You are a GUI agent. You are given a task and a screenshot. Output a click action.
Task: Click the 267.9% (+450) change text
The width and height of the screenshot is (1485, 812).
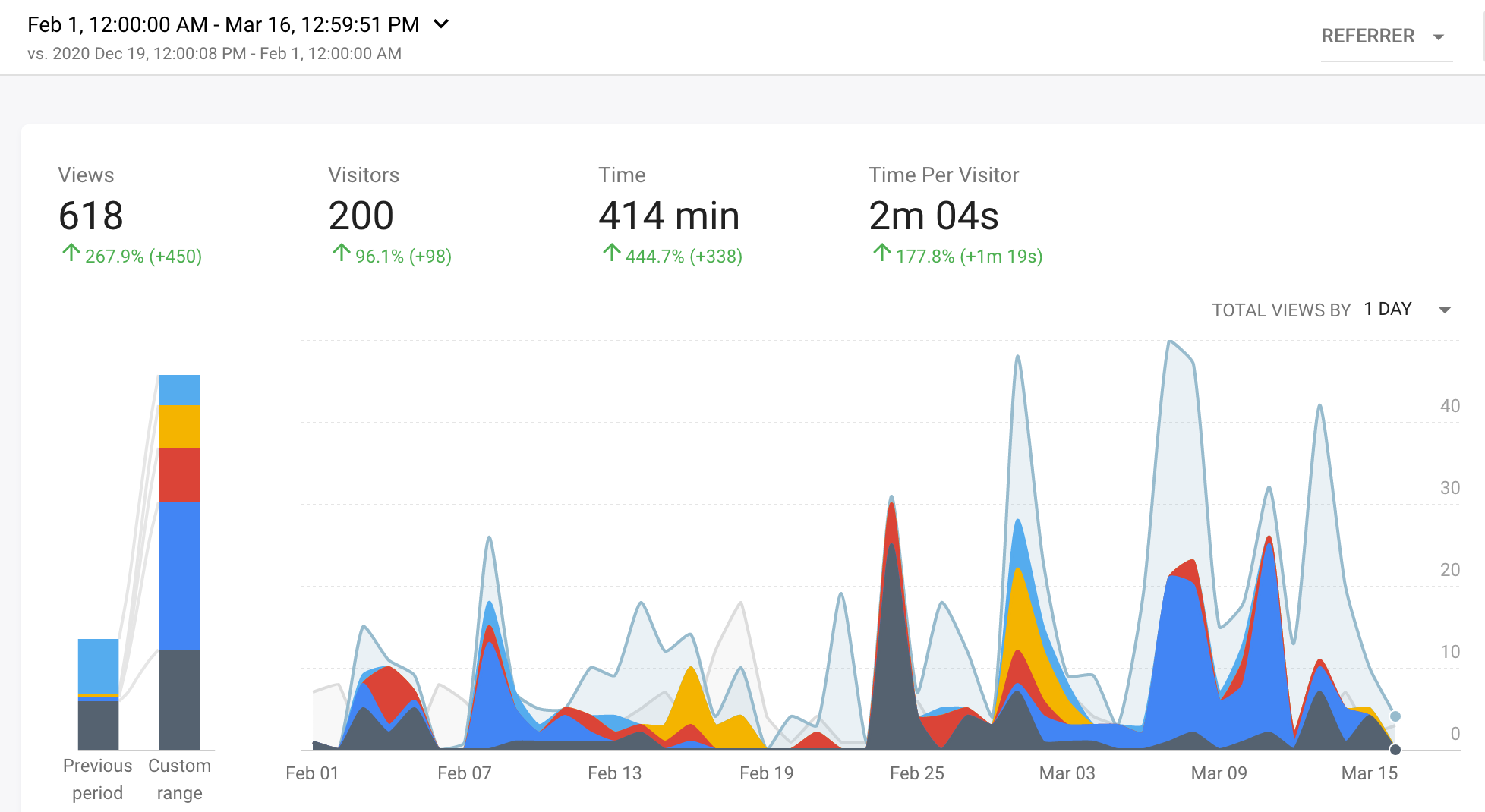click(143, 257)
